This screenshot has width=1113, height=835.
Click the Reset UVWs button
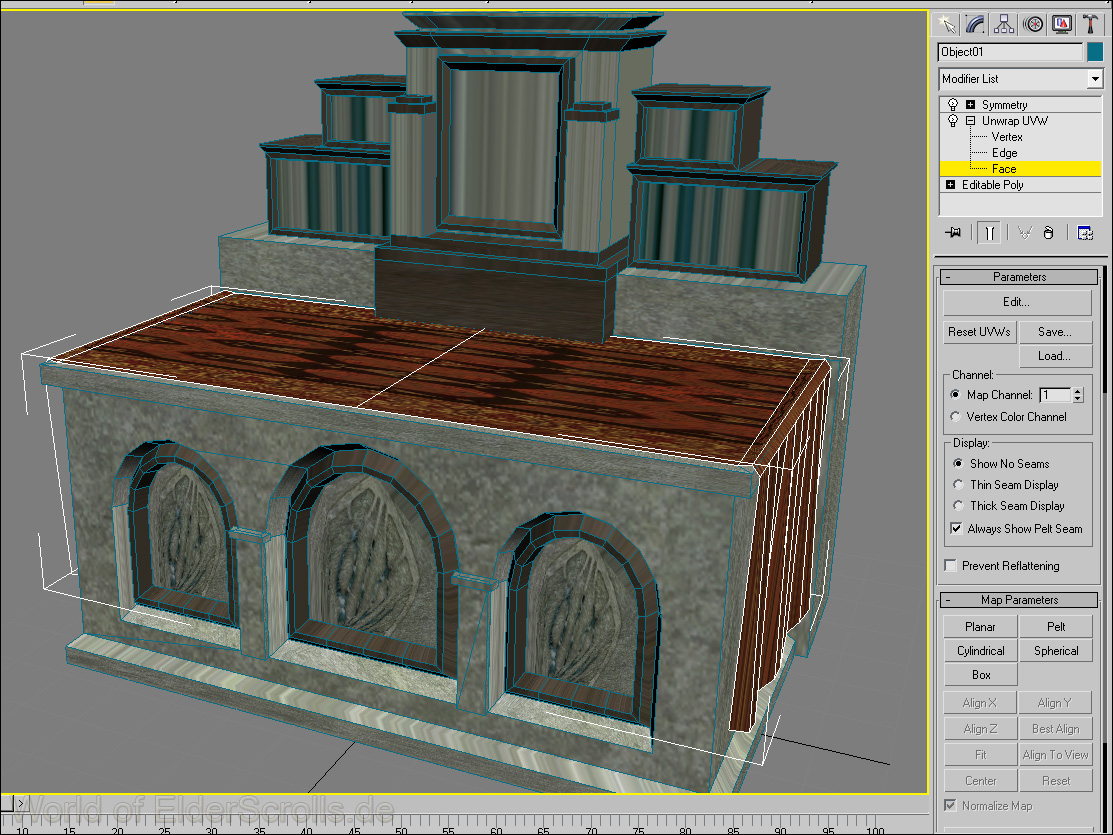[x=980, y=332]
